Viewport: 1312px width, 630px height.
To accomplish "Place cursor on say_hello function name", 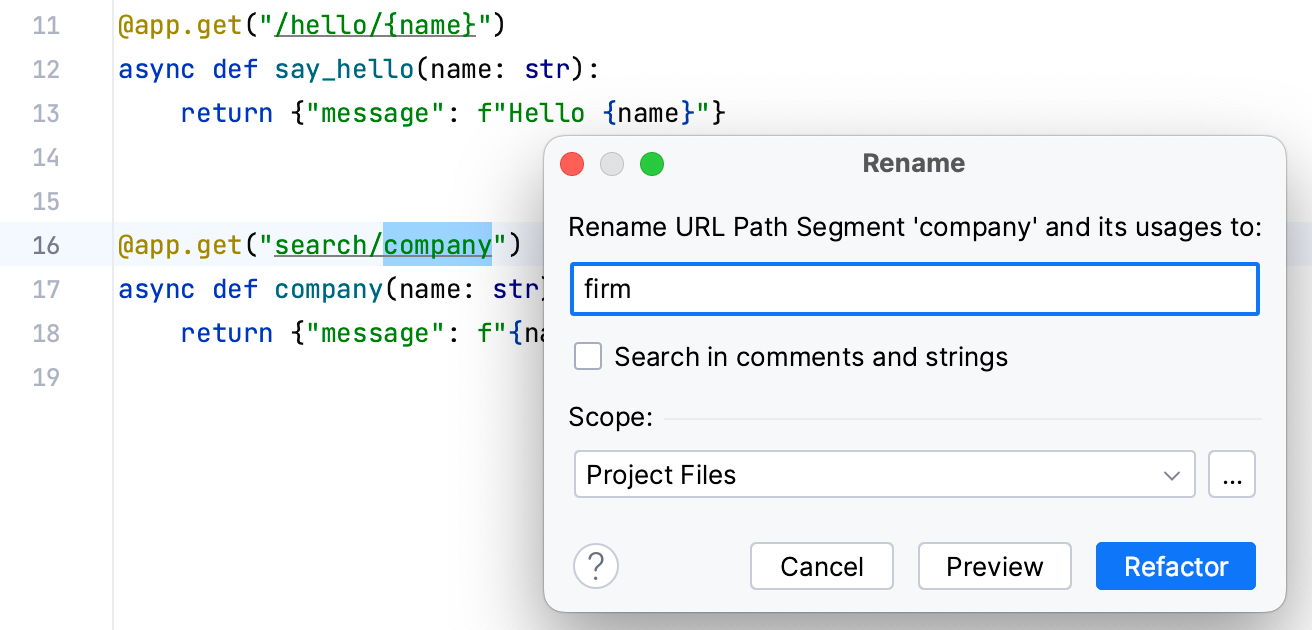I will pos(344,69).
